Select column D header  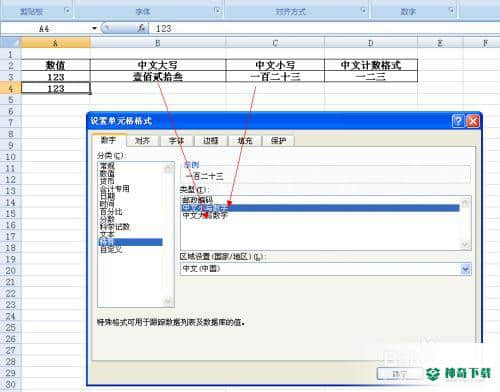click(371, 43)
